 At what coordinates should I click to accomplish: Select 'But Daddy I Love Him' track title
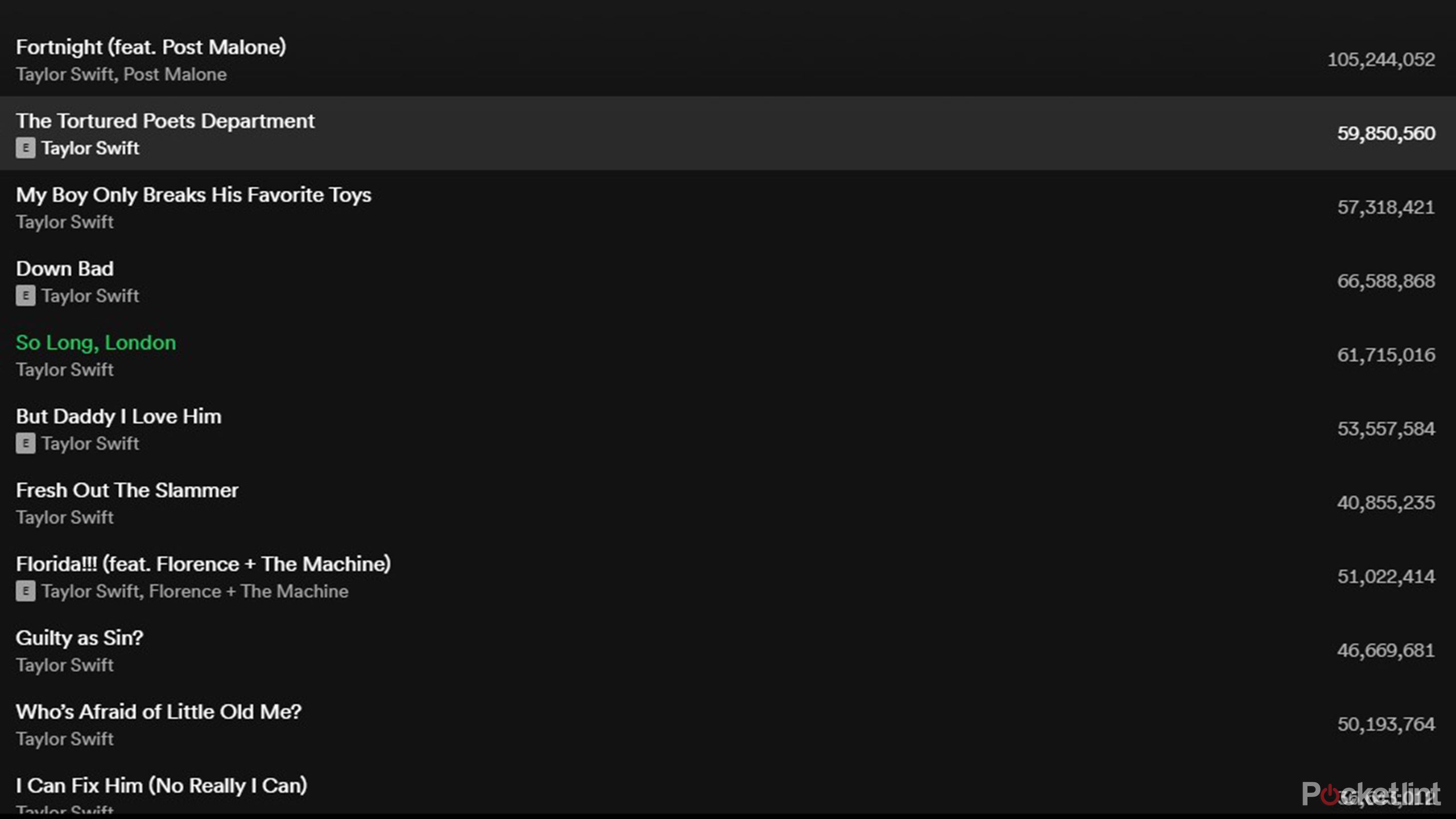pyautogui.click(x=119, y=417)
